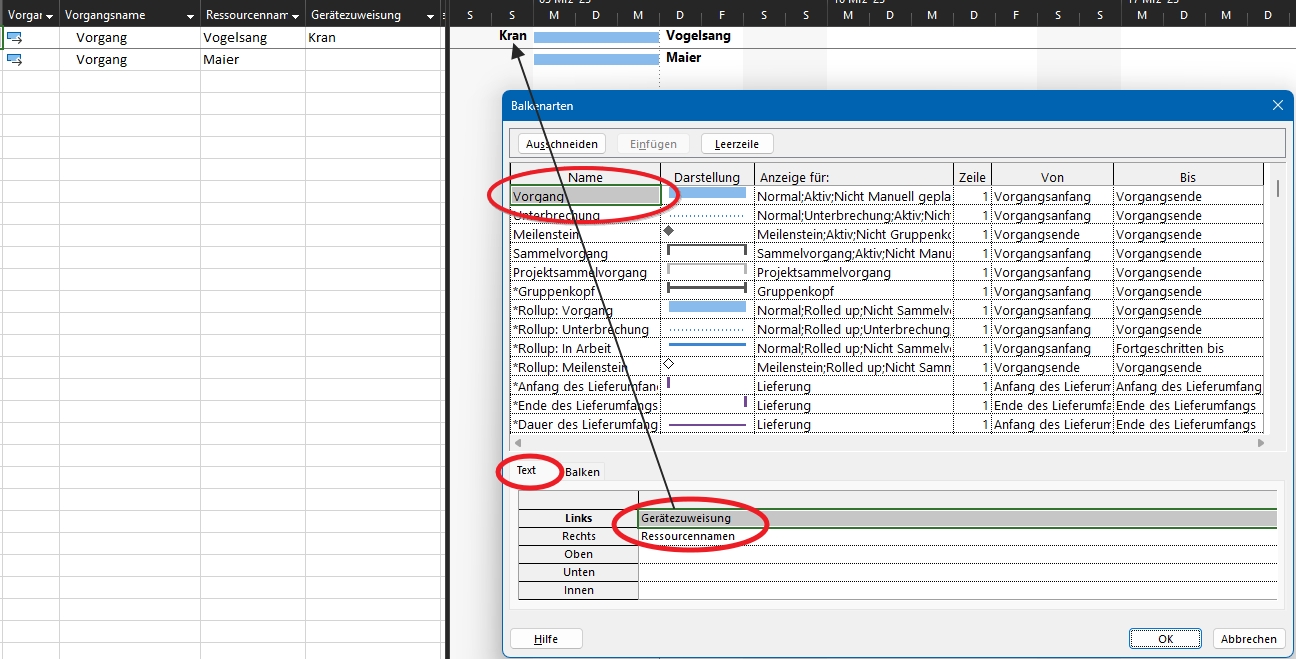Click blue line appearance of Rollup: In Arbeit
This screenshot has width=1296, height=659.
point(707,345)
